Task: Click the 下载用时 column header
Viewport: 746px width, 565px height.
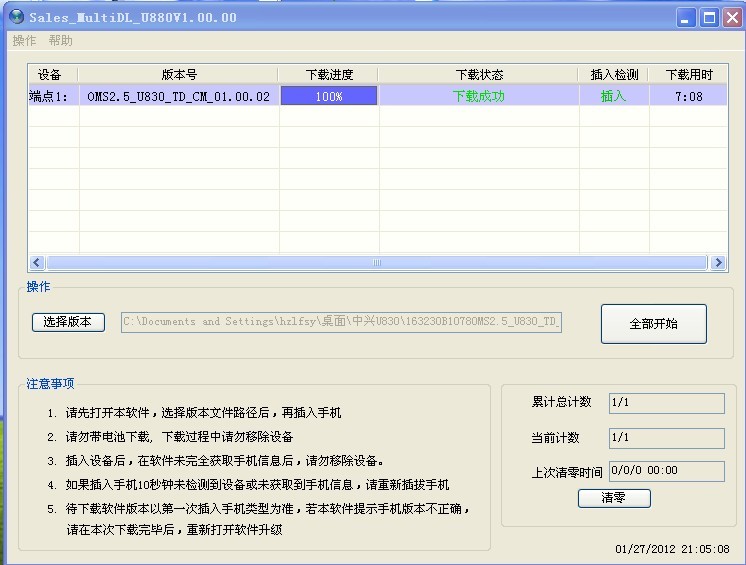Action: 688,75
